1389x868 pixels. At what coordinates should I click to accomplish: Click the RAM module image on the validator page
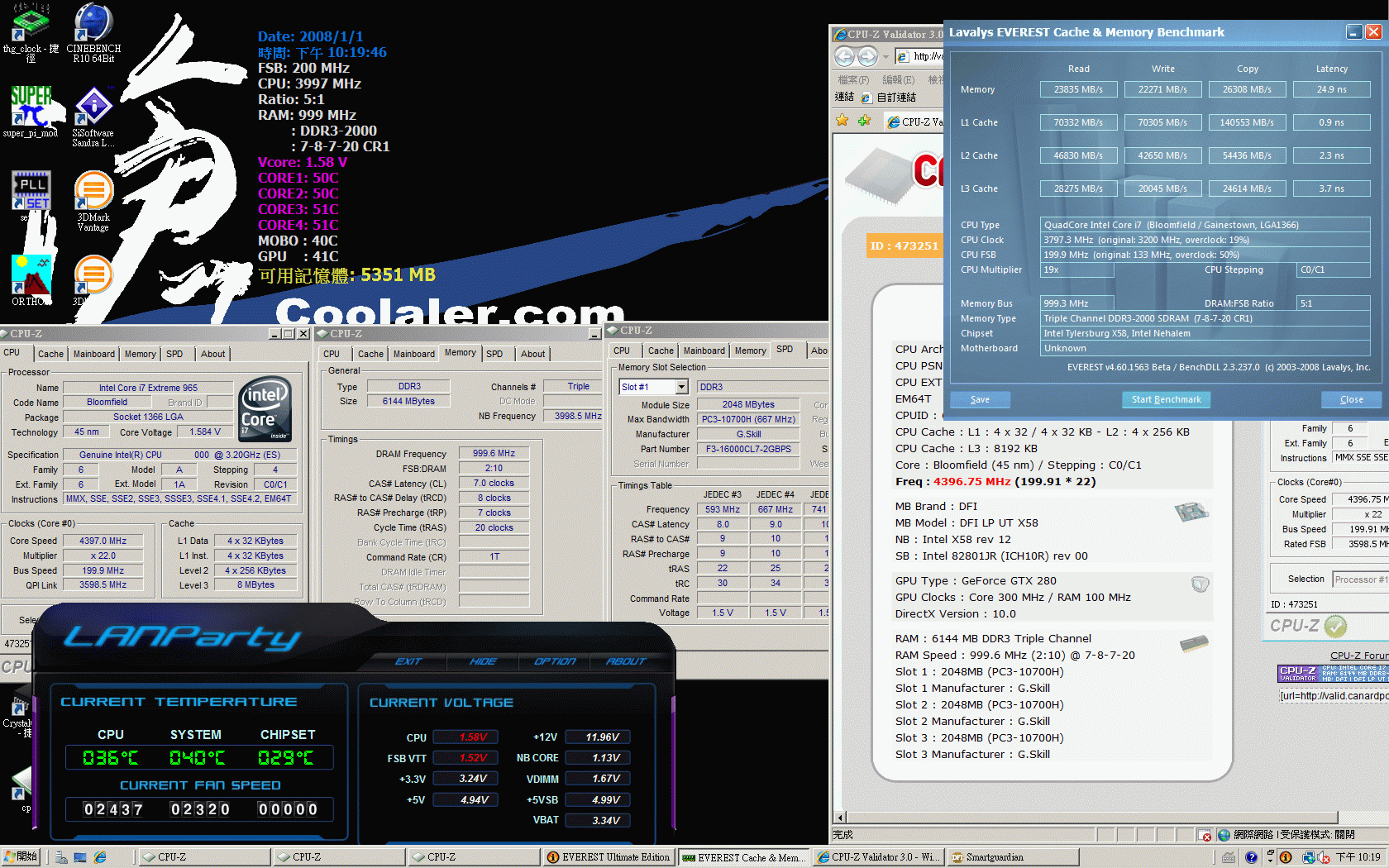(x=1194, y=643)
